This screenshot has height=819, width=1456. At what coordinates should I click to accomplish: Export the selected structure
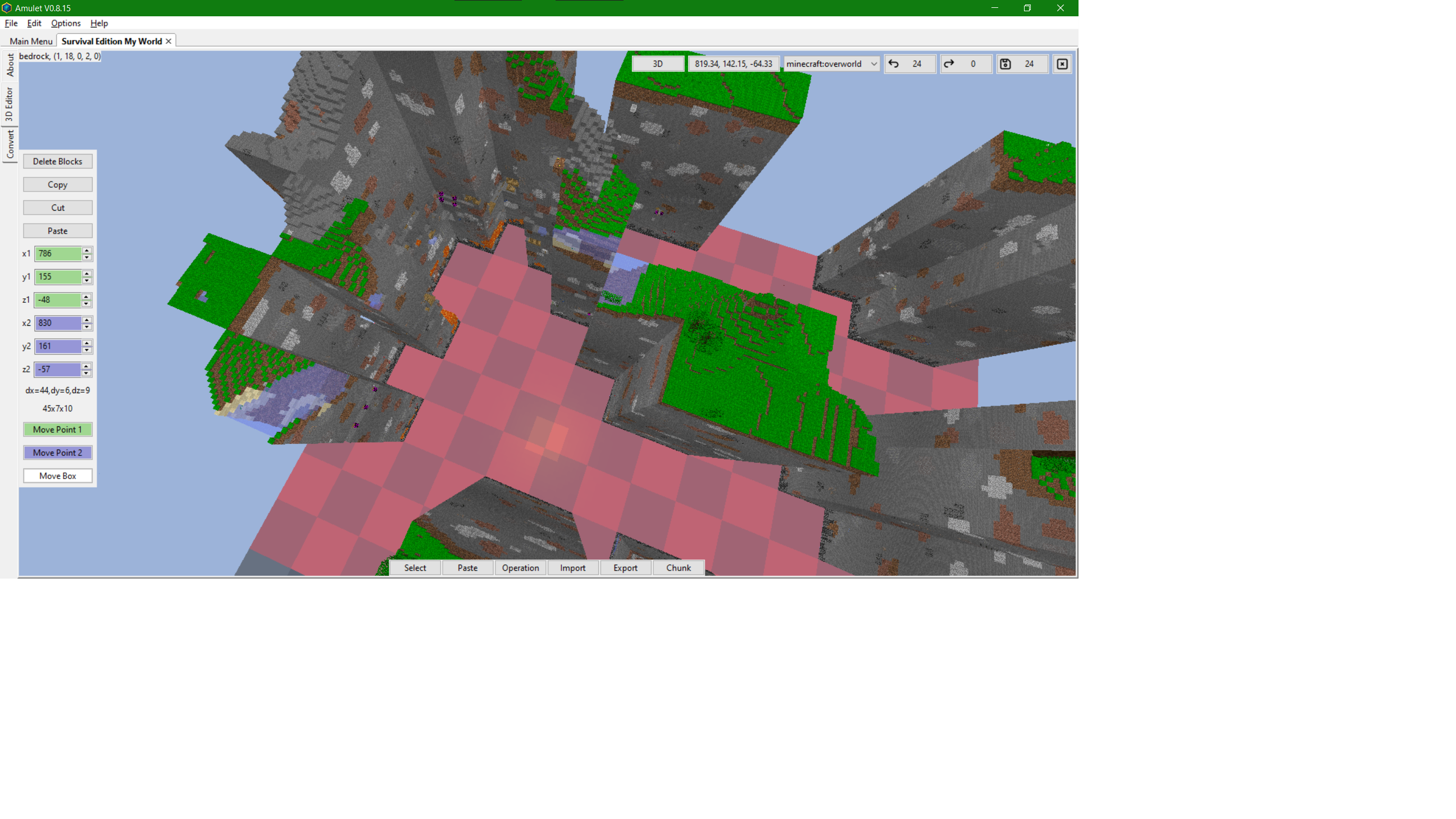point(625,567)
